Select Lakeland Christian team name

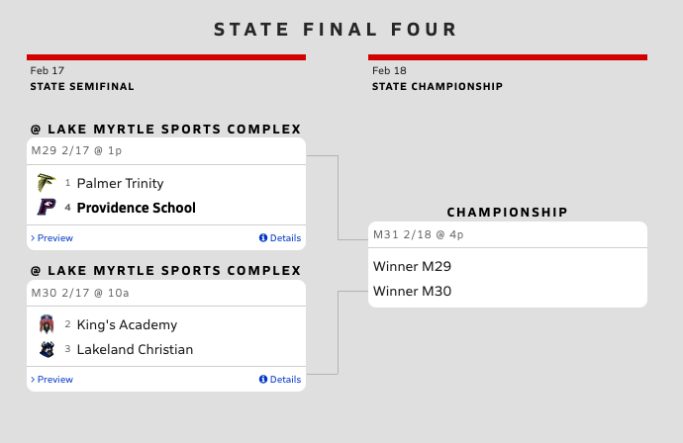[135, 349]
